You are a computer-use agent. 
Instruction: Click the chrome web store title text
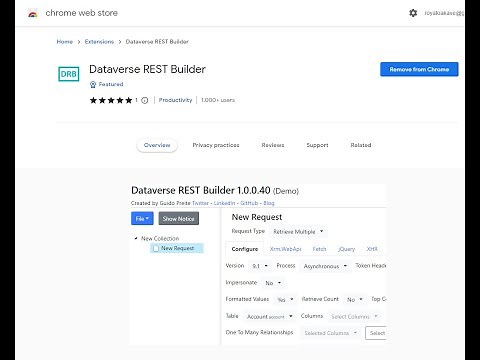point(82,13)
